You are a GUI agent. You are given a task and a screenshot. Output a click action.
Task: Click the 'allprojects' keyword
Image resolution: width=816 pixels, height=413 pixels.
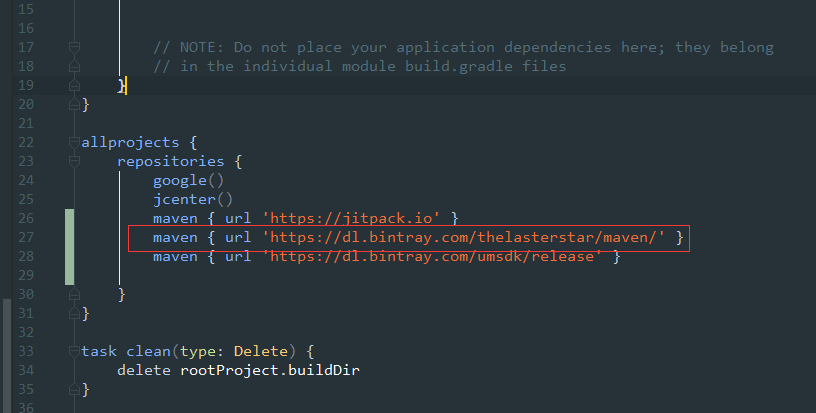pos(130,143)
